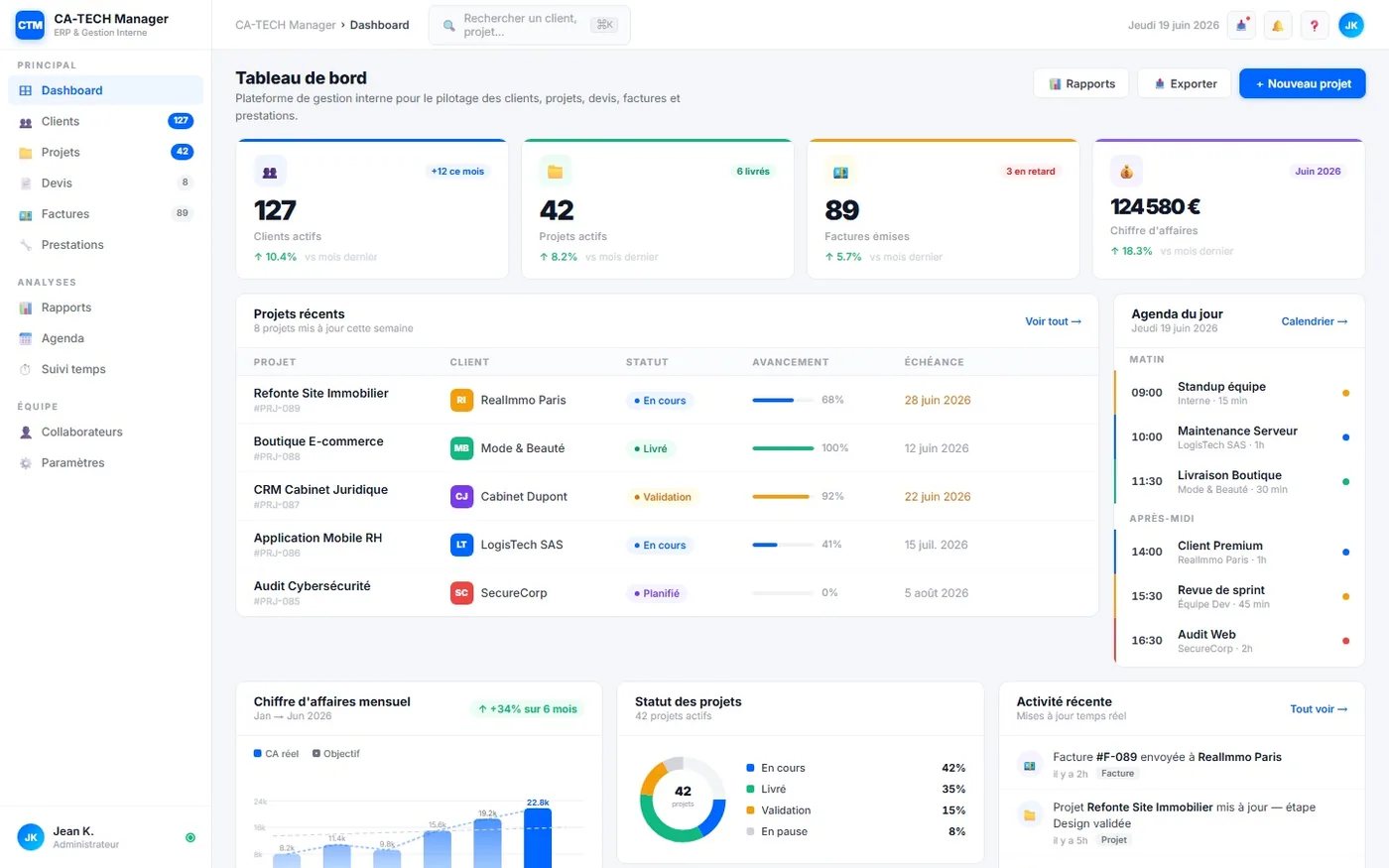
Task: Open Projets in the sidebar
Action: pos(105,152)
